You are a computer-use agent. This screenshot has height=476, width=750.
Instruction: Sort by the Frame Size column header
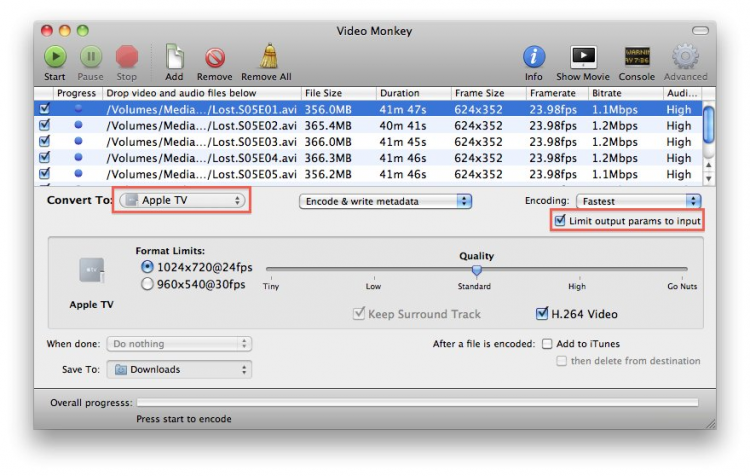click(x=488, y=93)
